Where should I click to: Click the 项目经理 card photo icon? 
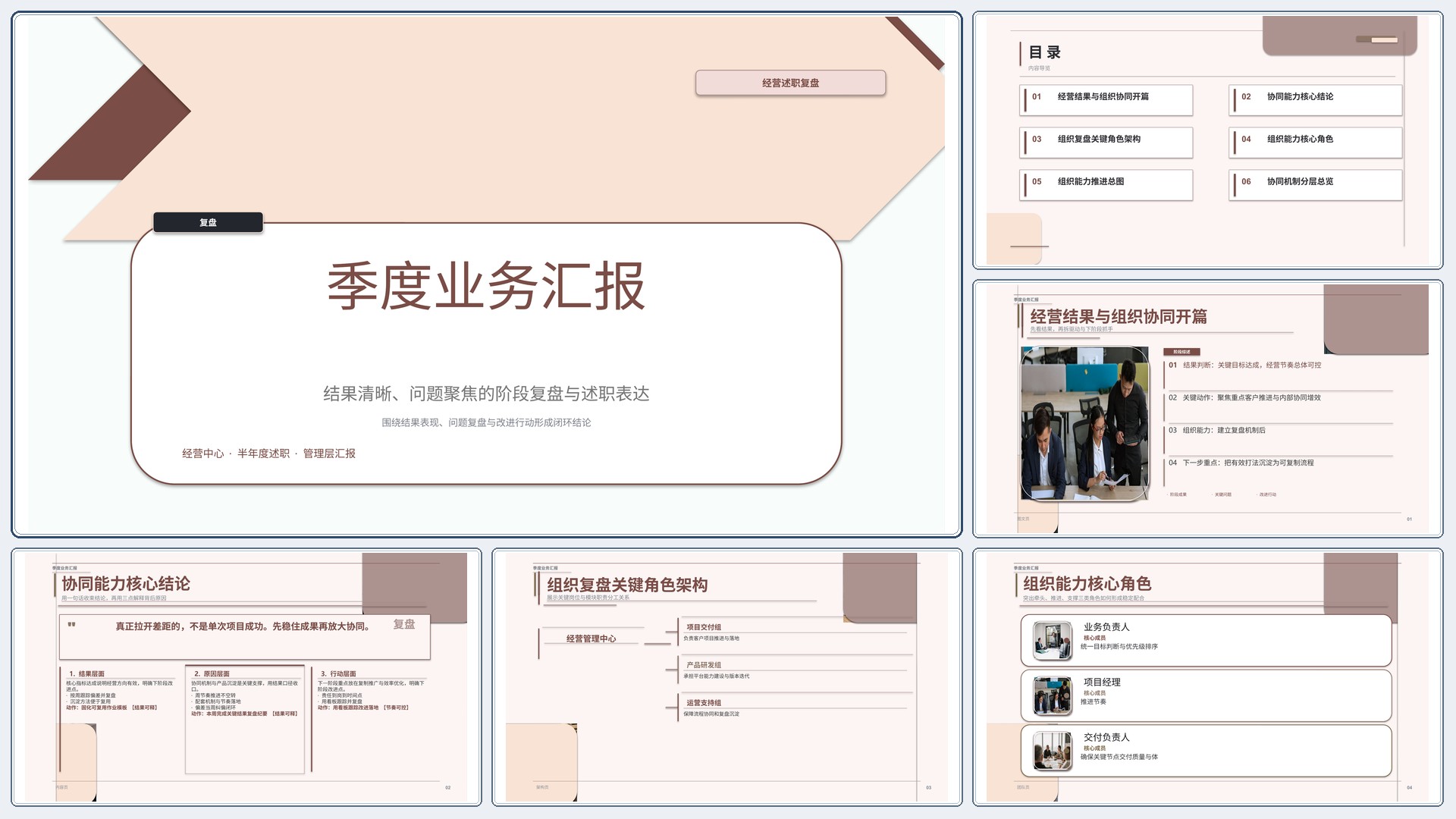pyautogui.click(x=1053, y=696)
